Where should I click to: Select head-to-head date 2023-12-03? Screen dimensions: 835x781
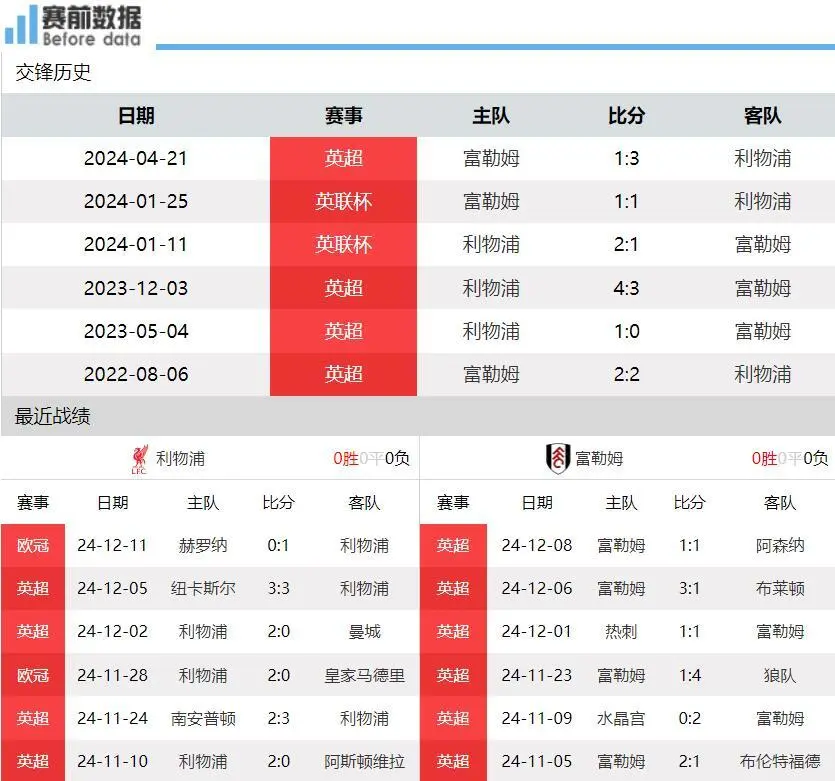(136, 288)
